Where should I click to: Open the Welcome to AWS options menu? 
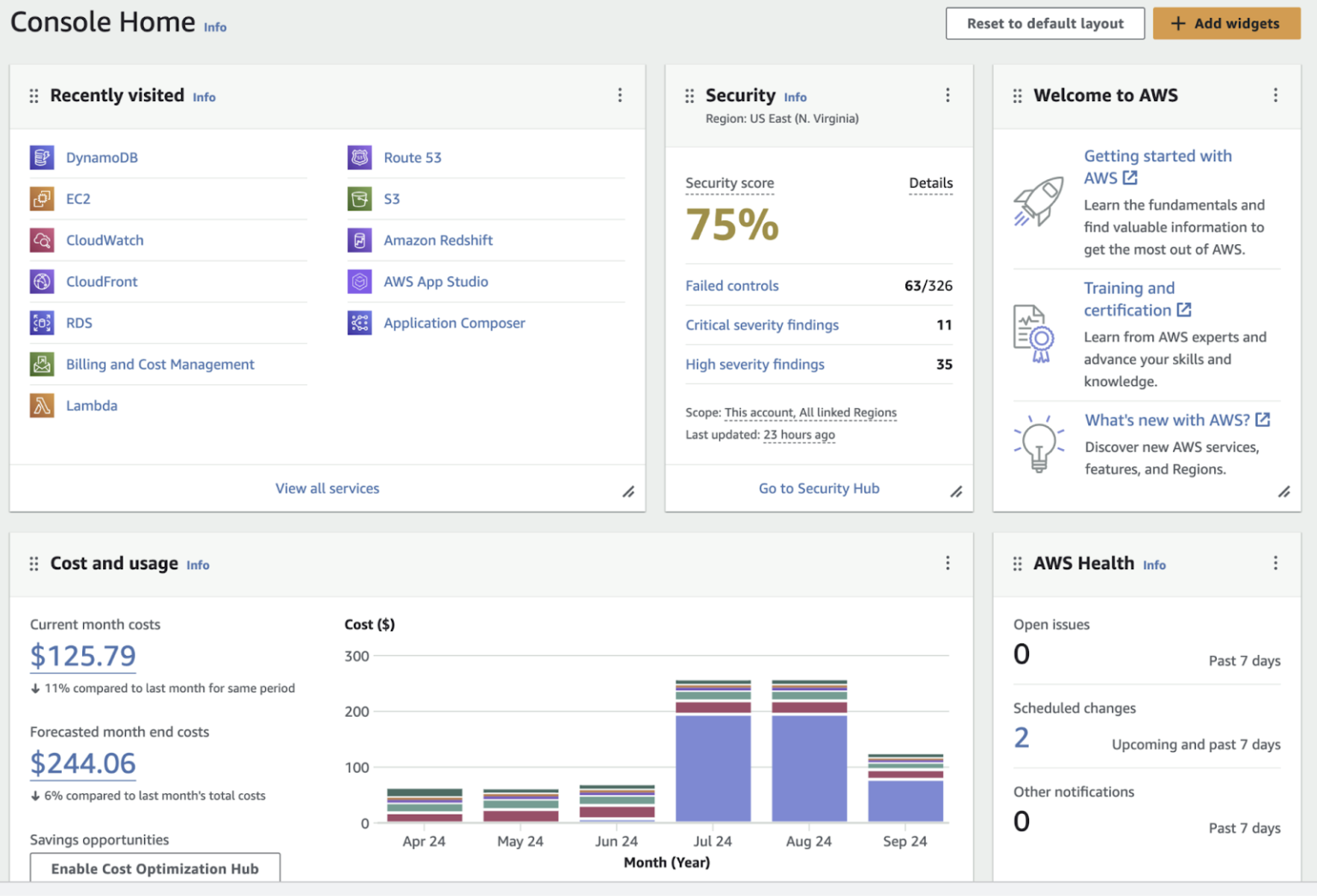coord(1276,95)
